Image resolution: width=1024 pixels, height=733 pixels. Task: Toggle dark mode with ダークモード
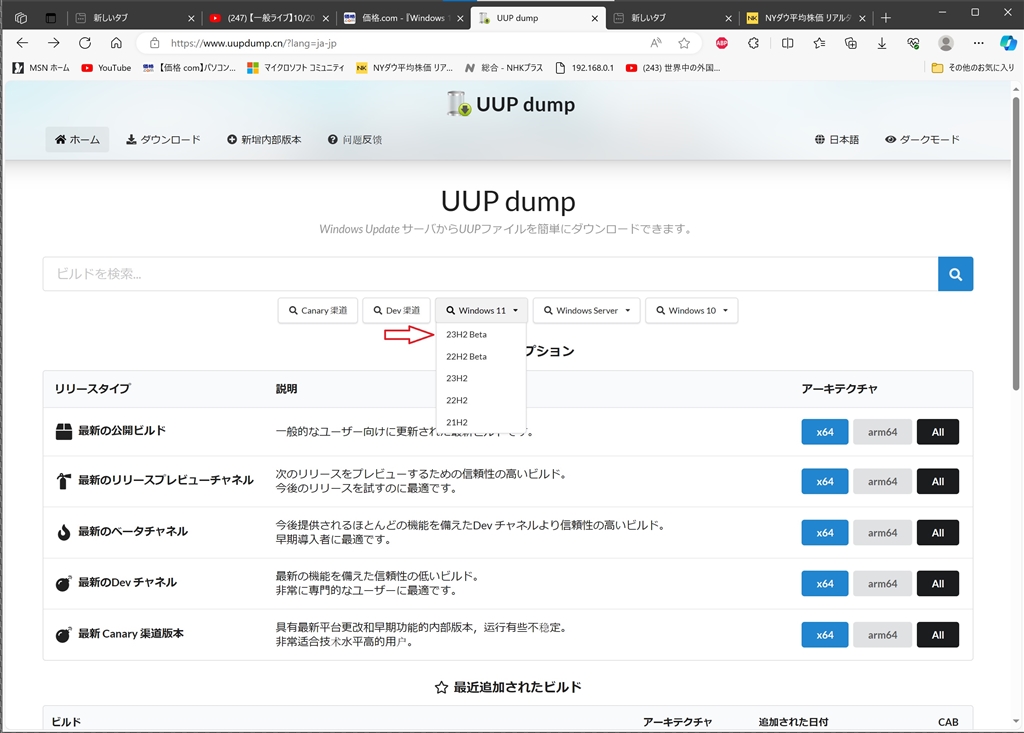(922, 139)
